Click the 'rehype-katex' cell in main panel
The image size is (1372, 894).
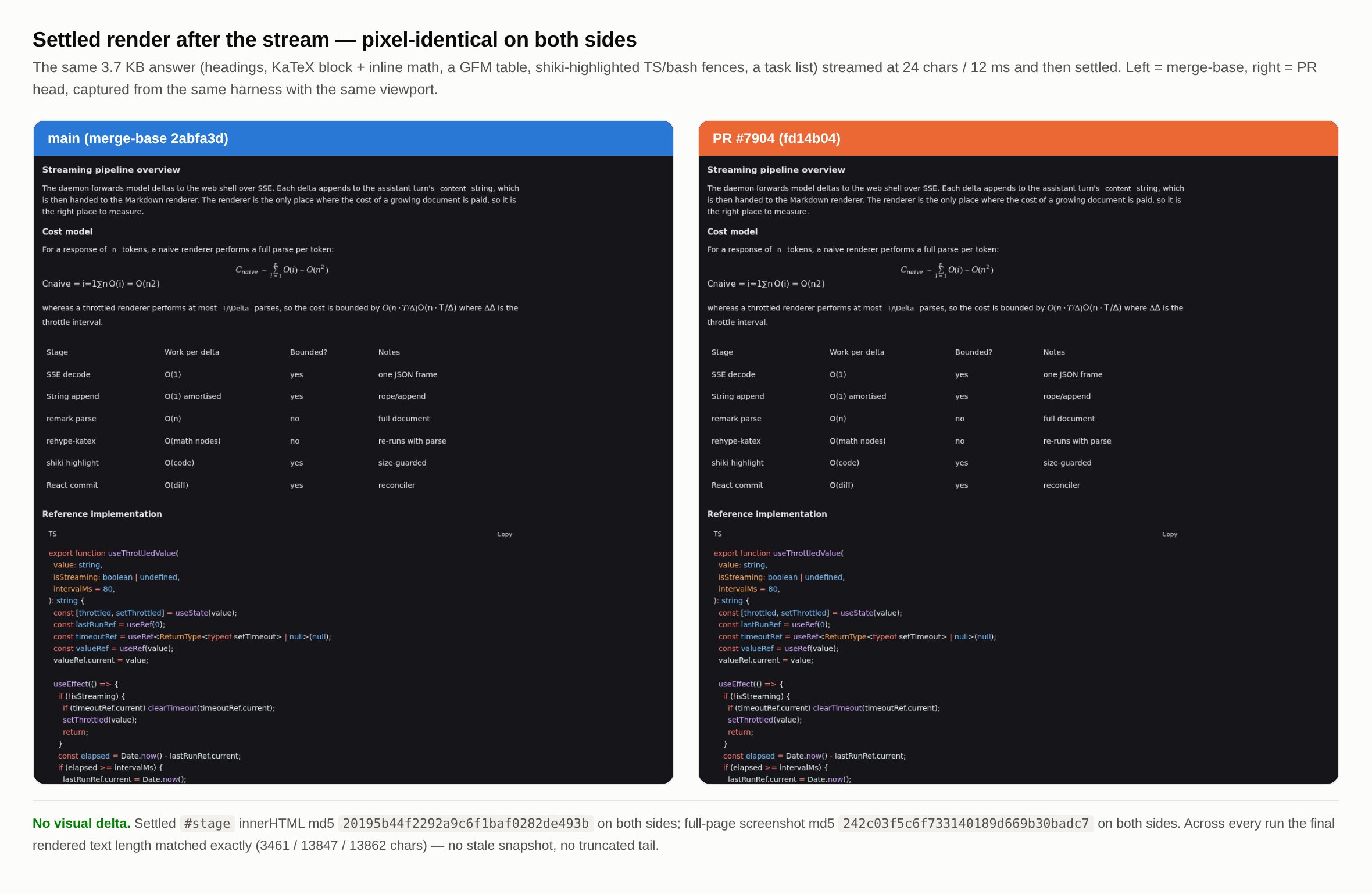[71, 441]
